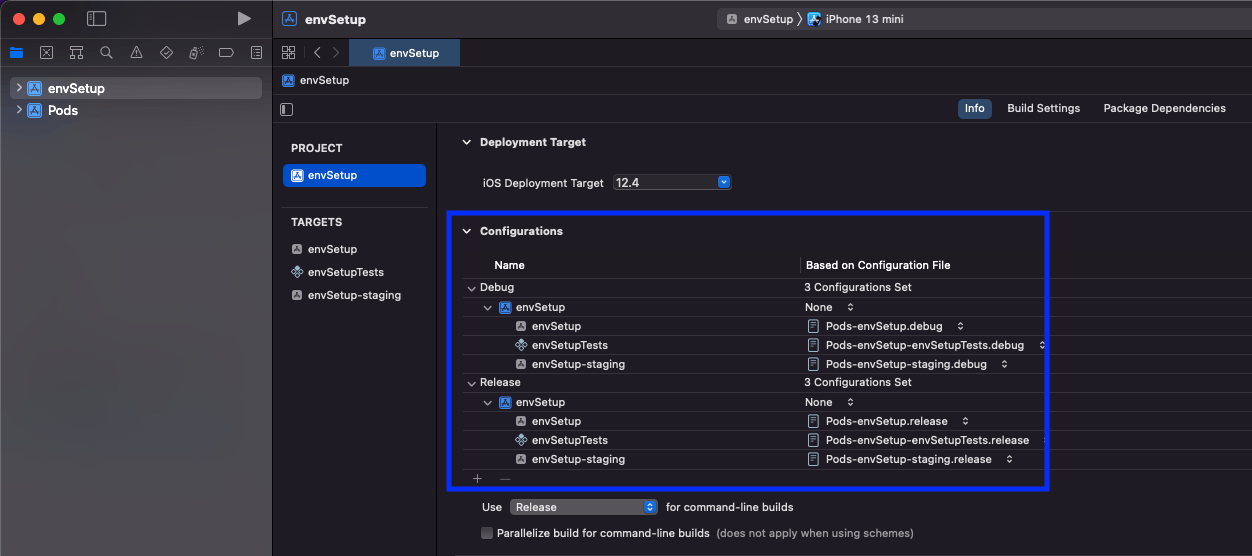Open Pods-envSetup.debug configuration file popup
The image size is (1252, 556).
886,326
